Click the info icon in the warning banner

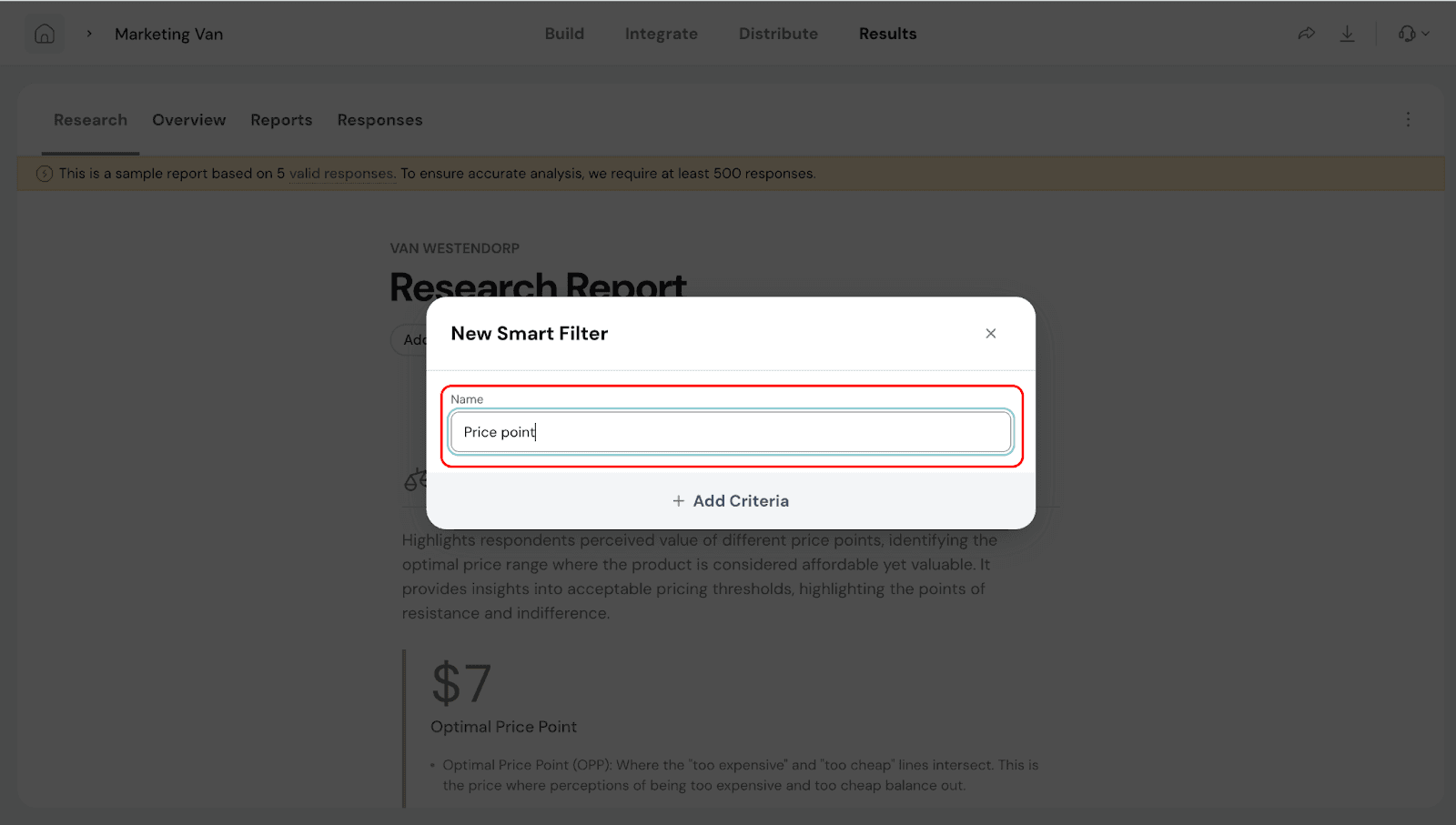tap(45, 174)
